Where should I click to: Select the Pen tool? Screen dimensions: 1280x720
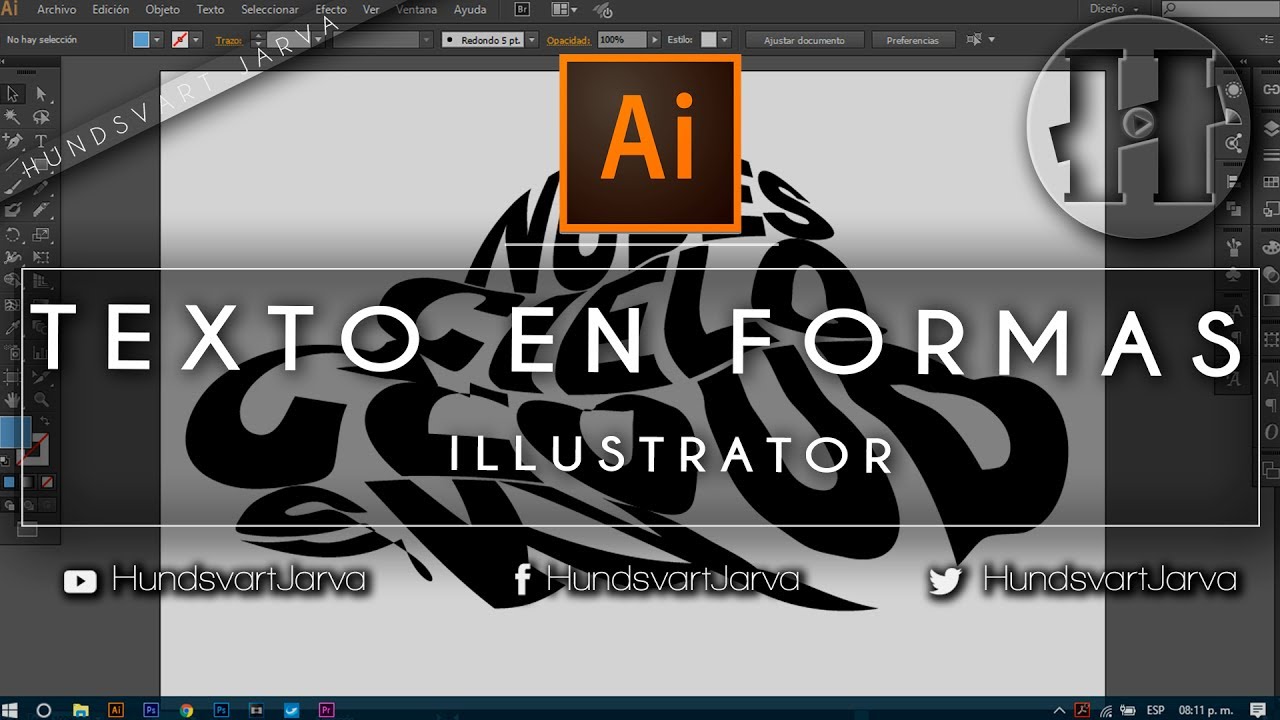coord(13,141)
